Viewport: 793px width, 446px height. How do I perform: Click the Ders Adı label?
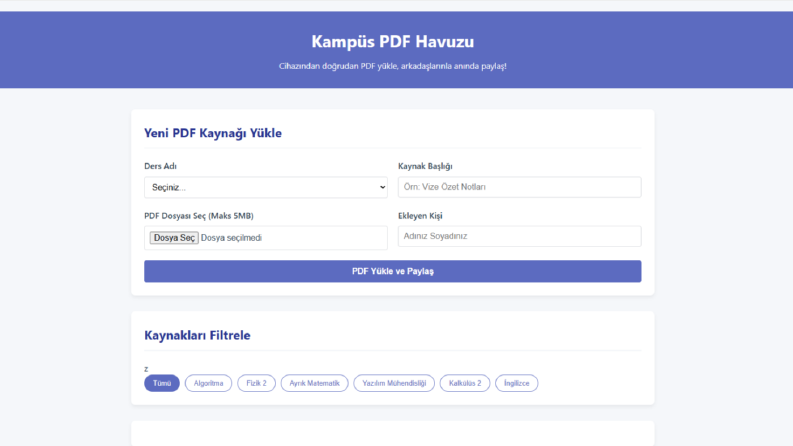pos(160,166)
